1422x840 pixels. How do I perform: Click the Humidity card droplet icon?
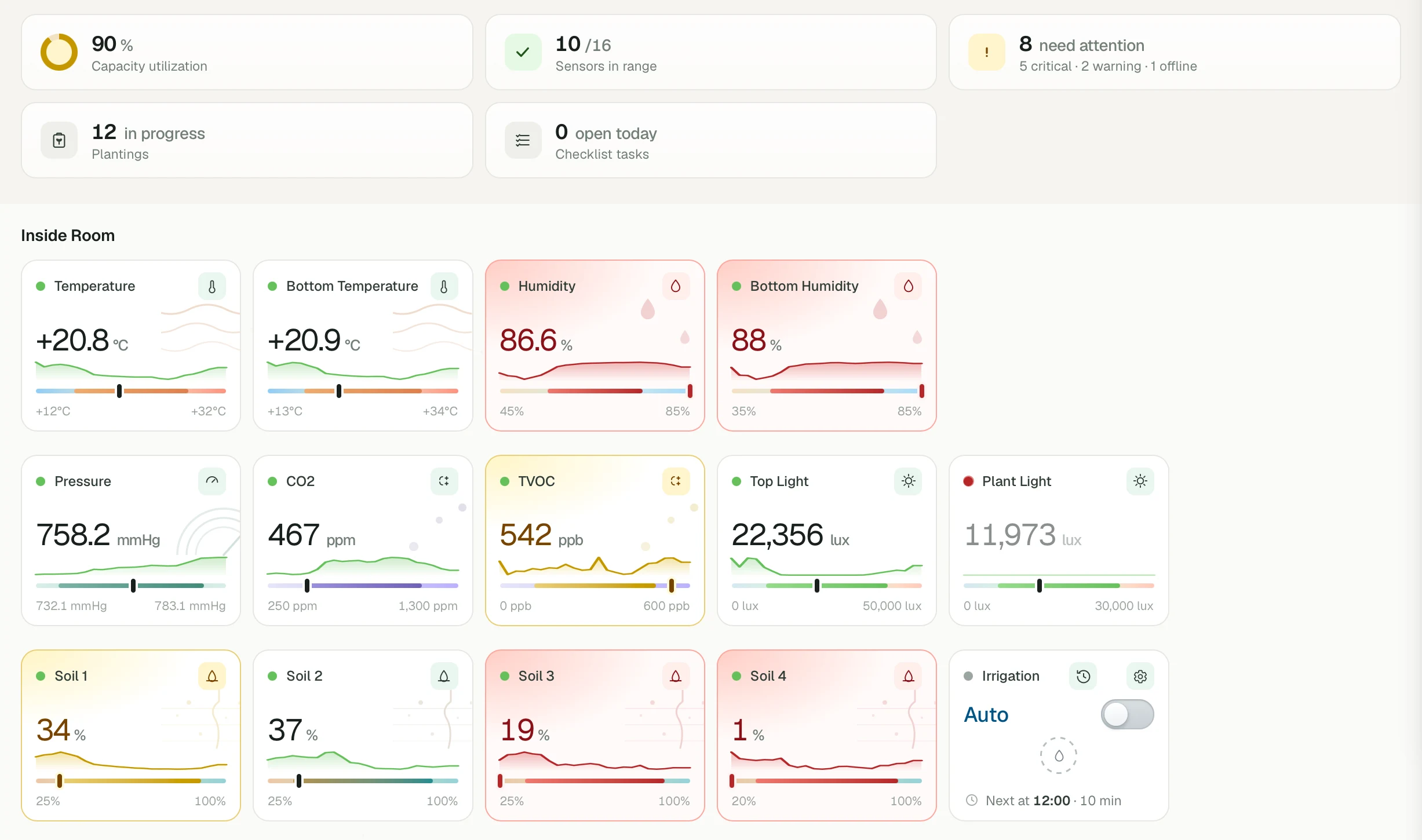tap(676, 286)
